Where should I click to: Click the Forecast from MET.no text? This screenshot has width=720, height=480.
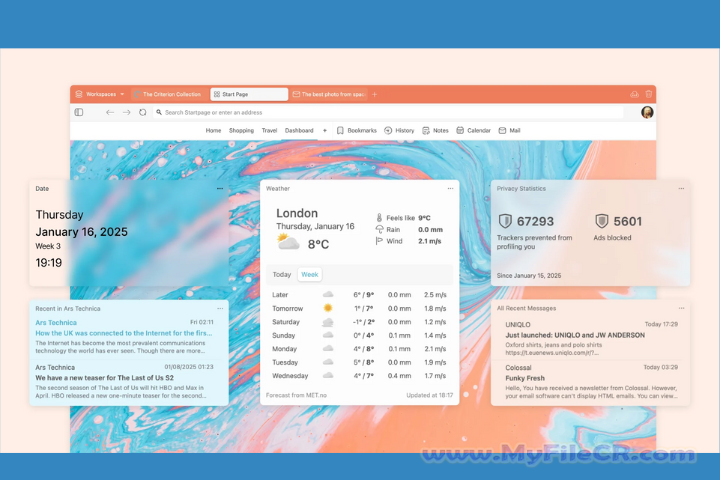click(x=296, y=395)
